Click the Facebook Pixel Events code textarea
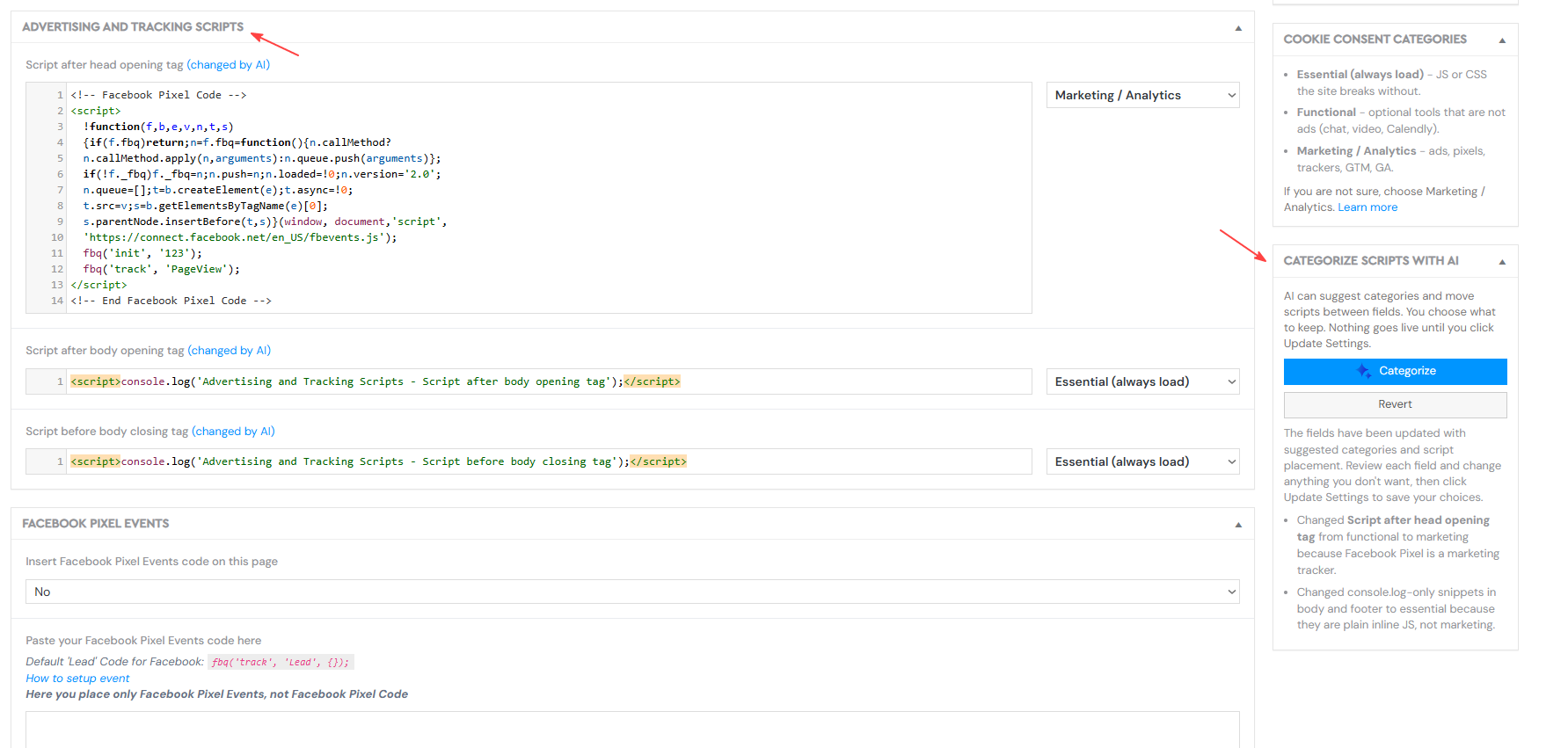Screen dimensions: 1568x748 tap(632, 730)
